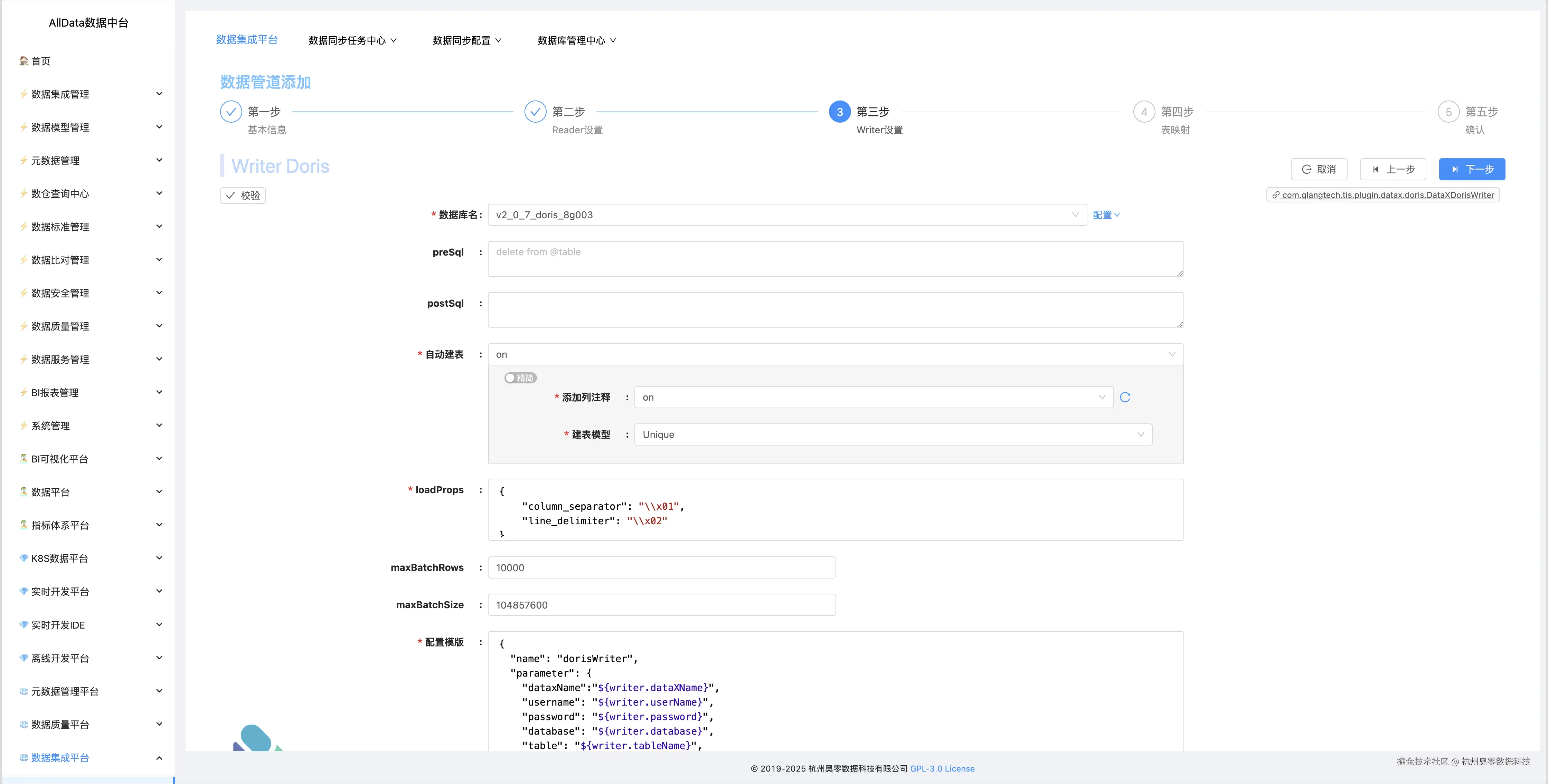Click the 校验 validation checkbox button
The height and width of the screenshot is (784, 1548).
pyautogui.click(x=242, y=195)
